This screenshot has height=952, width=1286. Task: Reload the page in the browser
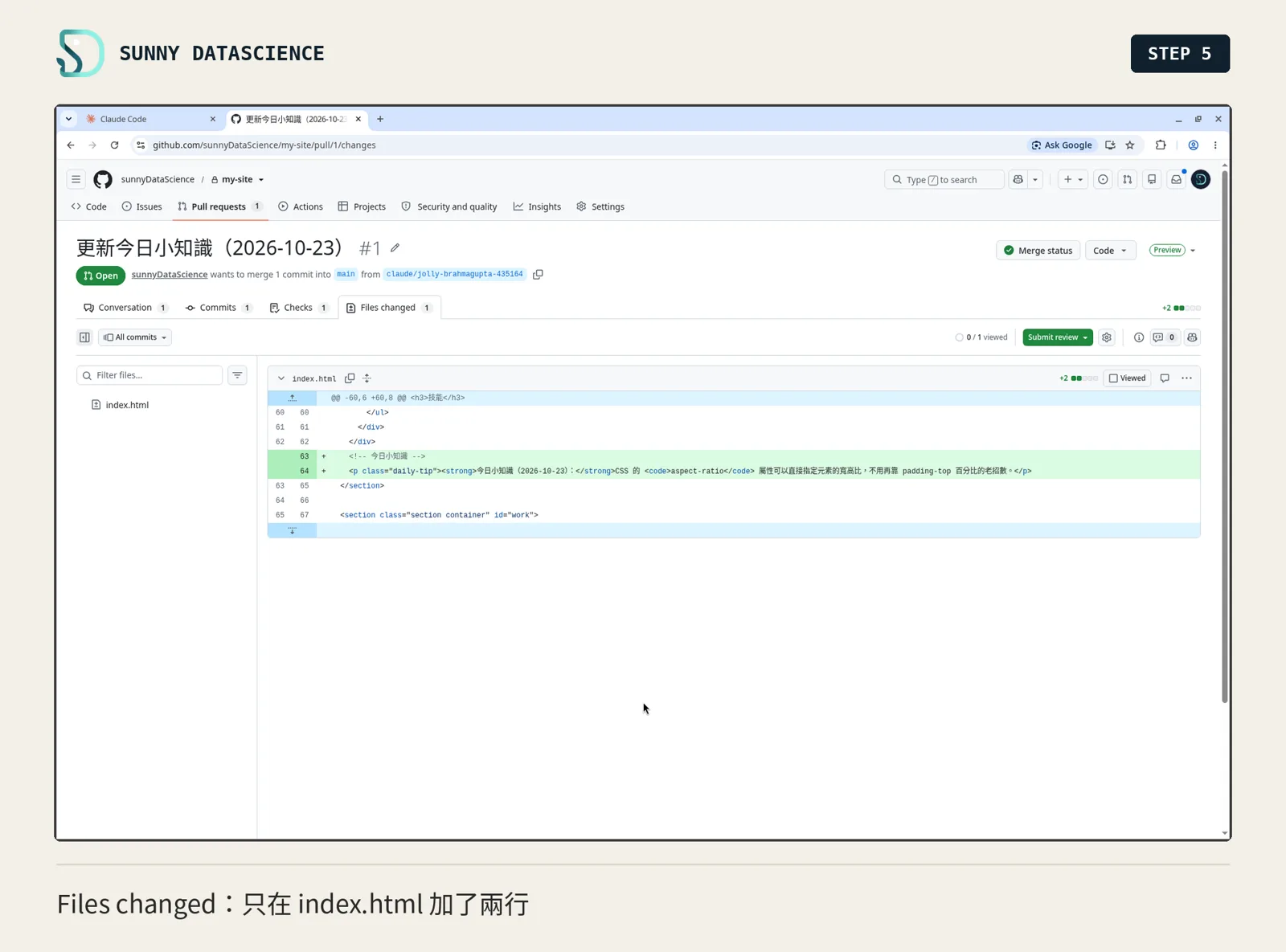click(114, 145)
